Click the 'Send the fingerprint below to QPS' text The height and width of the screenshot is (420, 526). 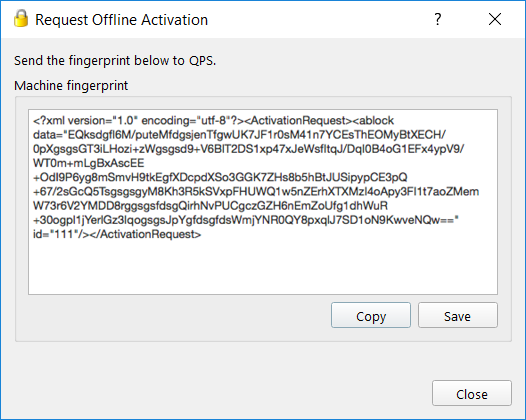point(115,61)
